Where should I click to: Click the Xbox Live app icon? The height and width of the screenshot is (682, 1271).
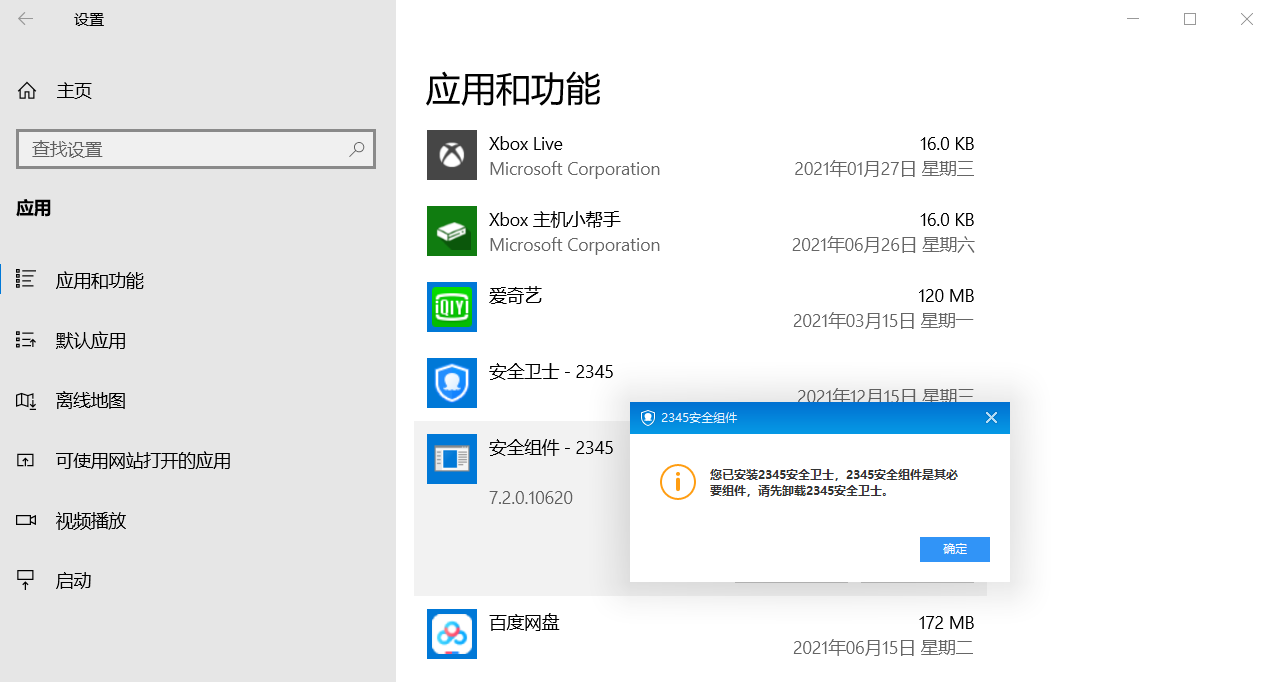(x=452, y=155)
